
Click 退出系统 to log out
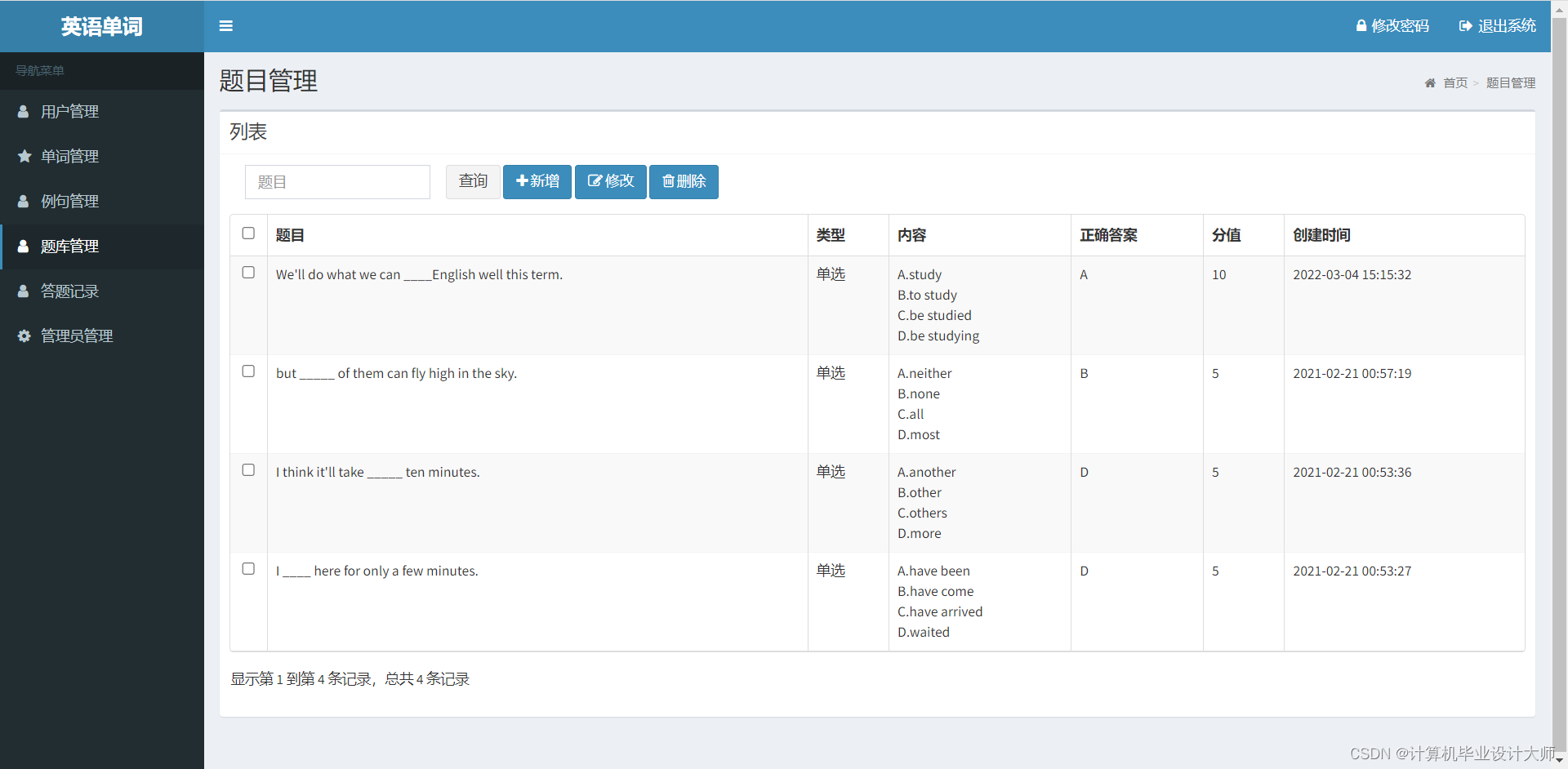pyautogui.click(x=1506, y=25)
